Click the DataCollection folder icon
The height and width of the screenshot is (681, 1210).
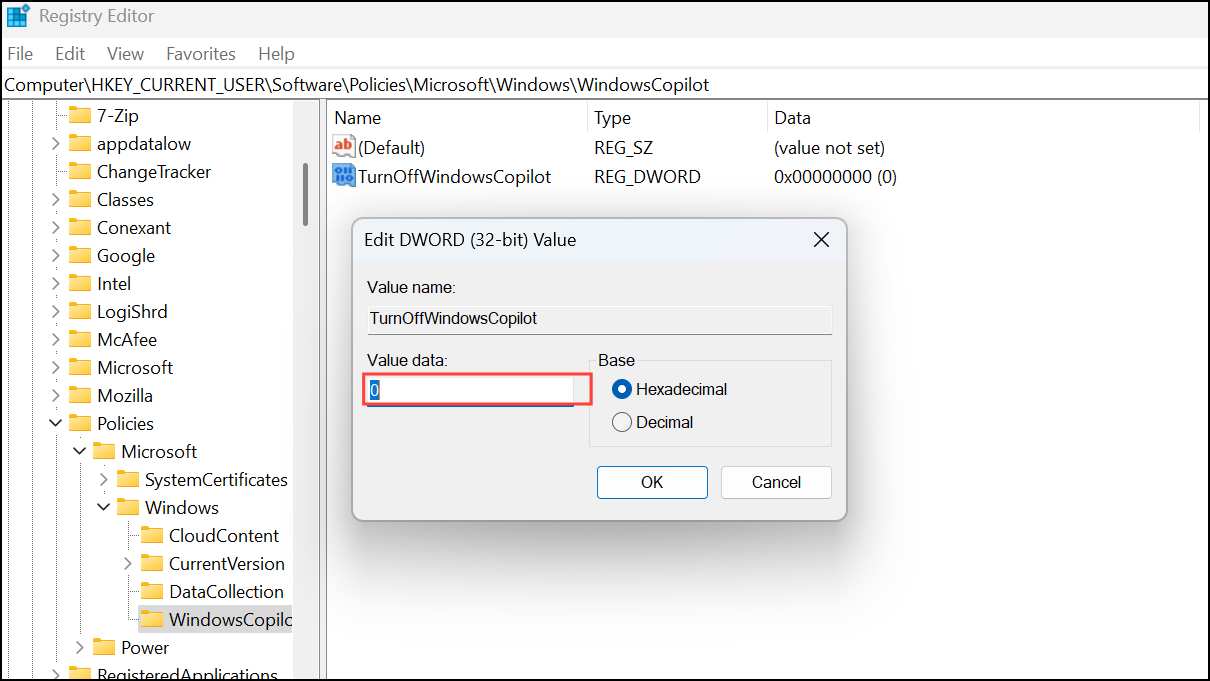(x=152, y=591)
